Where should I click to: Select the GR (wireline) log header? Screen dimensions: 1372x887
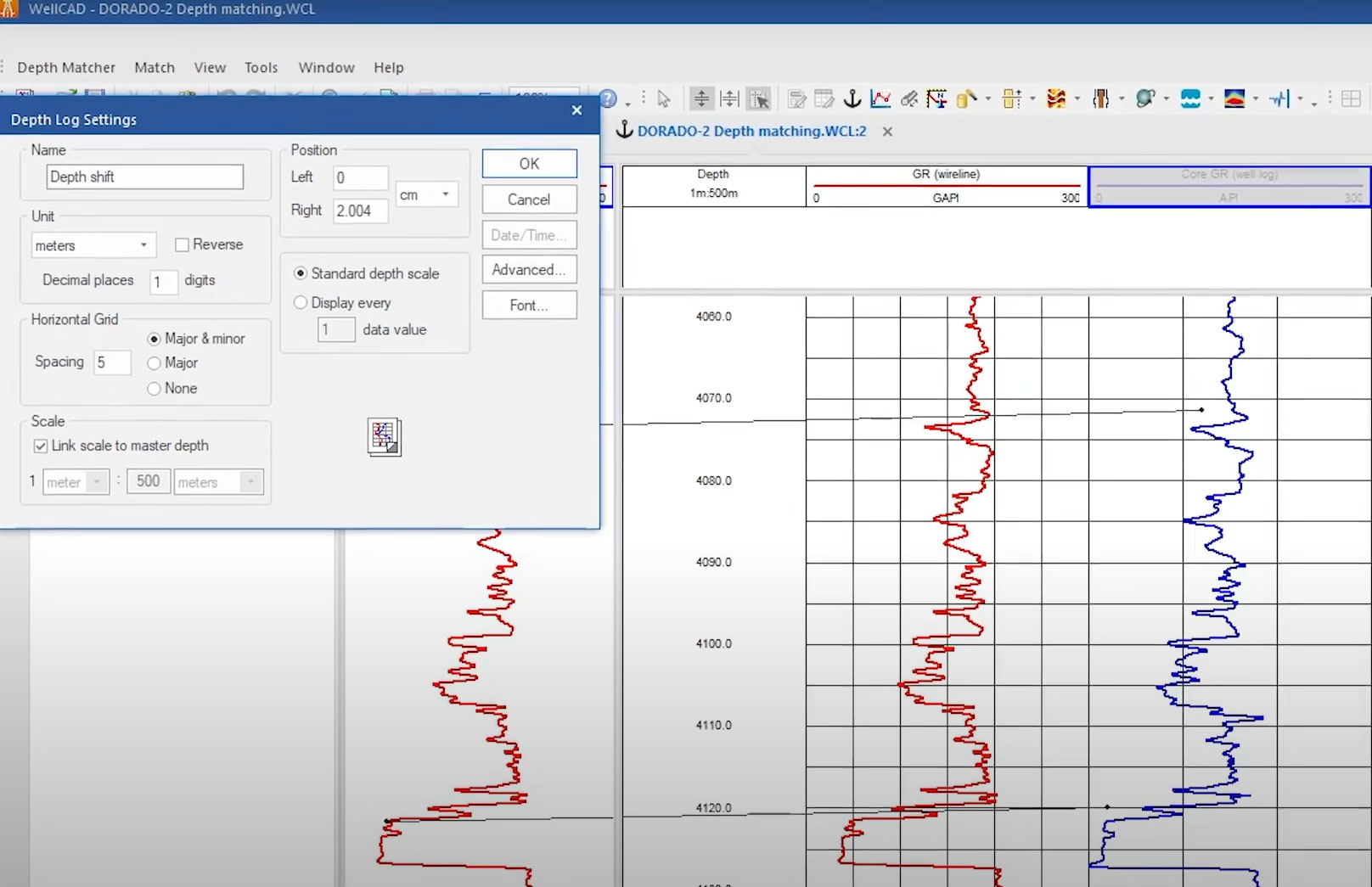(x=947, y=186)
